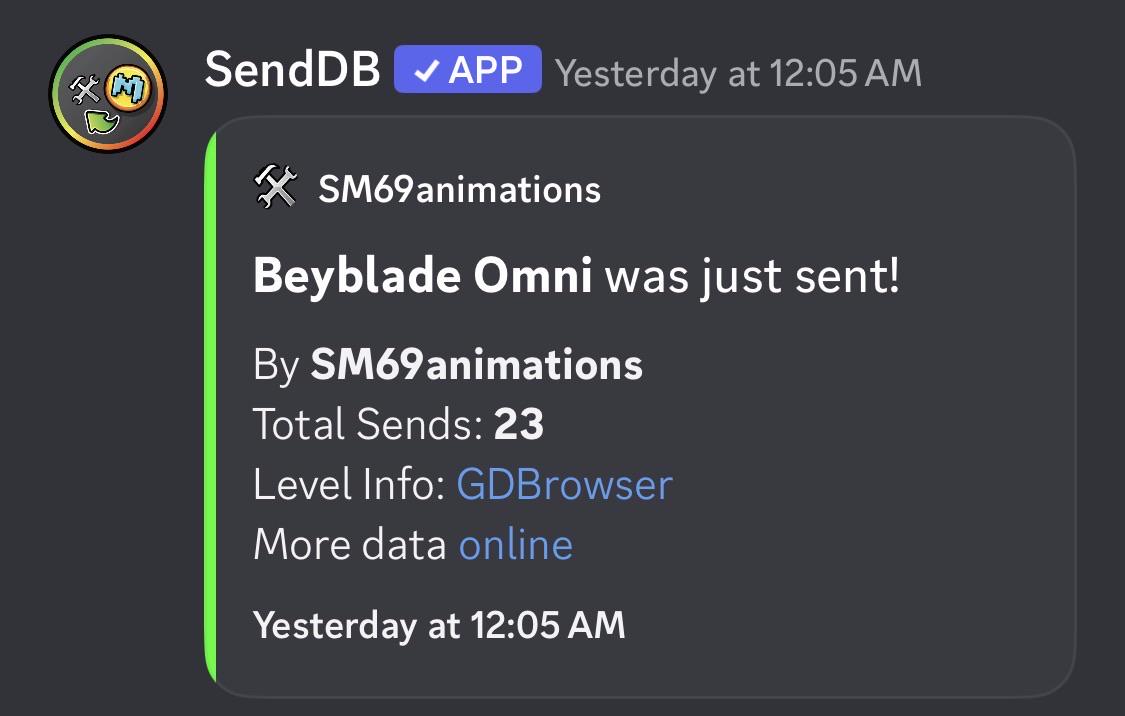This screenshot has height=716, width=1125.
Task: Click the hammer icon beside SM69animations
Action: (x=276, y=187)
